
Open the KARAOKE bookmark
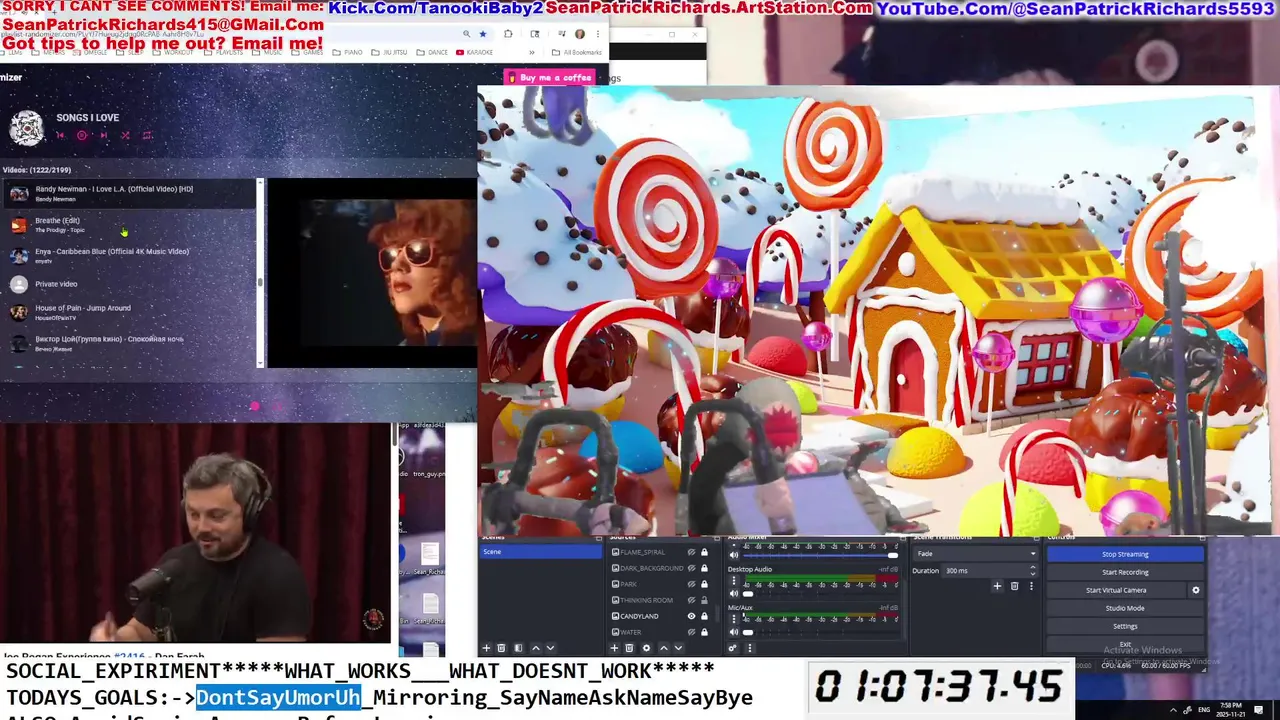click(475, 52)
